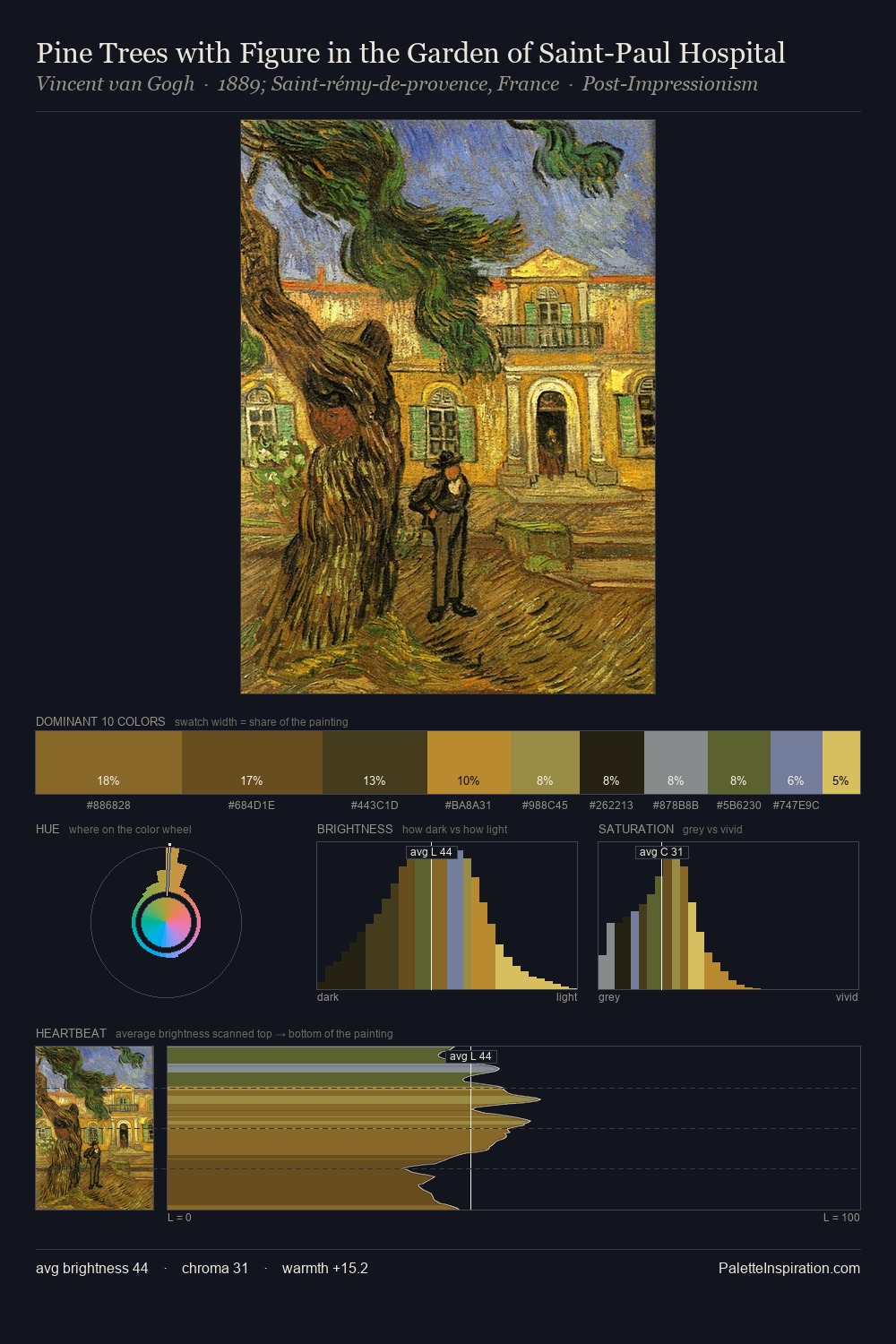Screen dimensions: 896x1344
Task: Click hex code '#747E9C' text
Action: tap(797, 806)
